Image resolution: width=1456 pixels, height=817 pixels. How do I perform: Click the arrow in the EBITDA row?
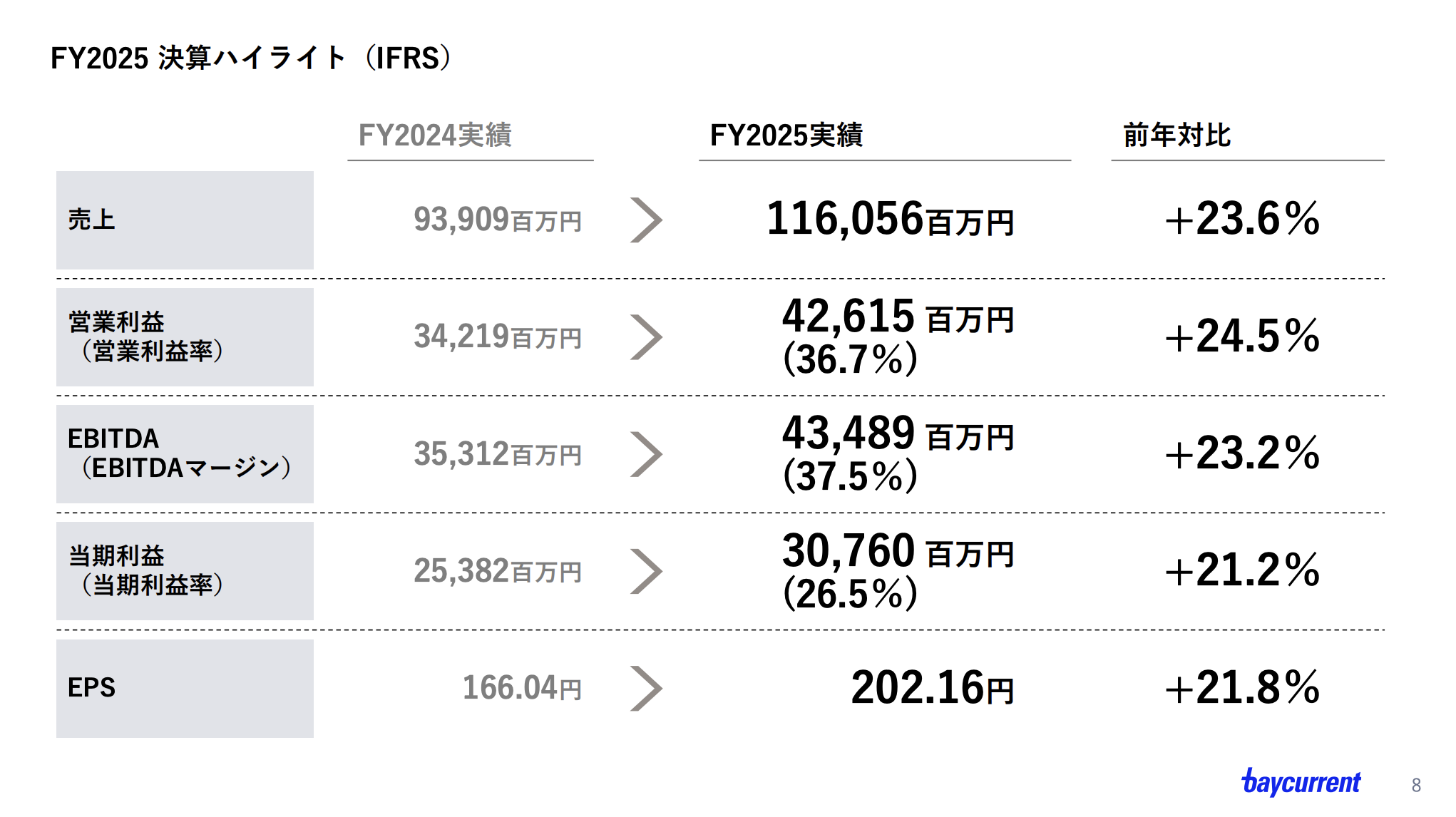pyautogui.click(x=646, y=454)
